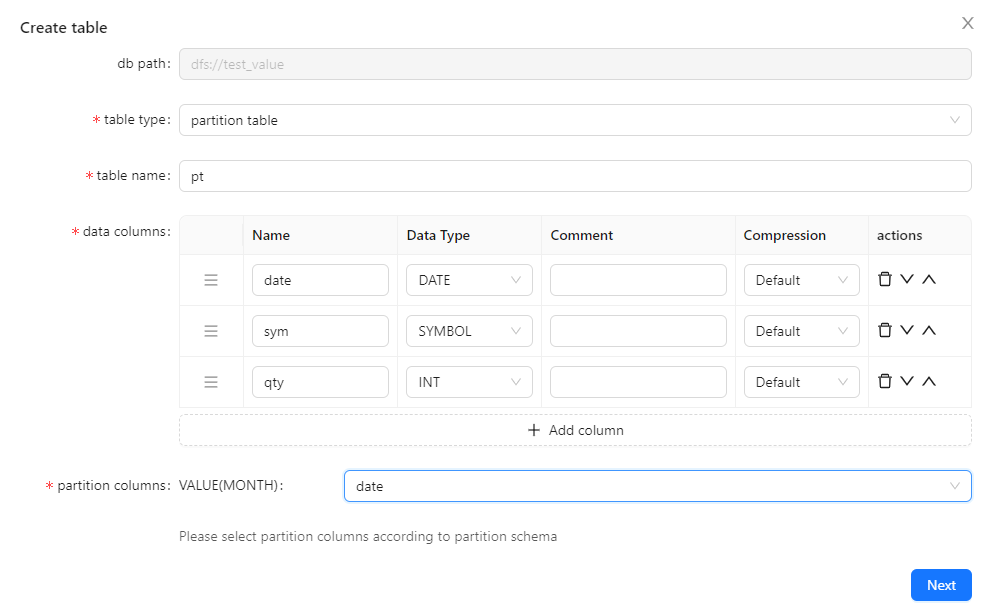The width and height of the screenshot is (993, 616).
Task: Open DATE data type dropdown
Action: (469, 280)
